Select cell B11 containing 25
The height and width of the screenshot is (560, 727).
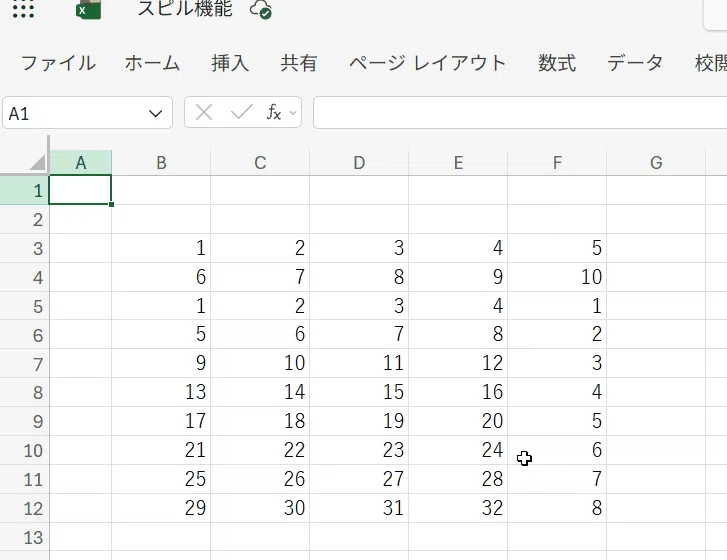point(161,479)
